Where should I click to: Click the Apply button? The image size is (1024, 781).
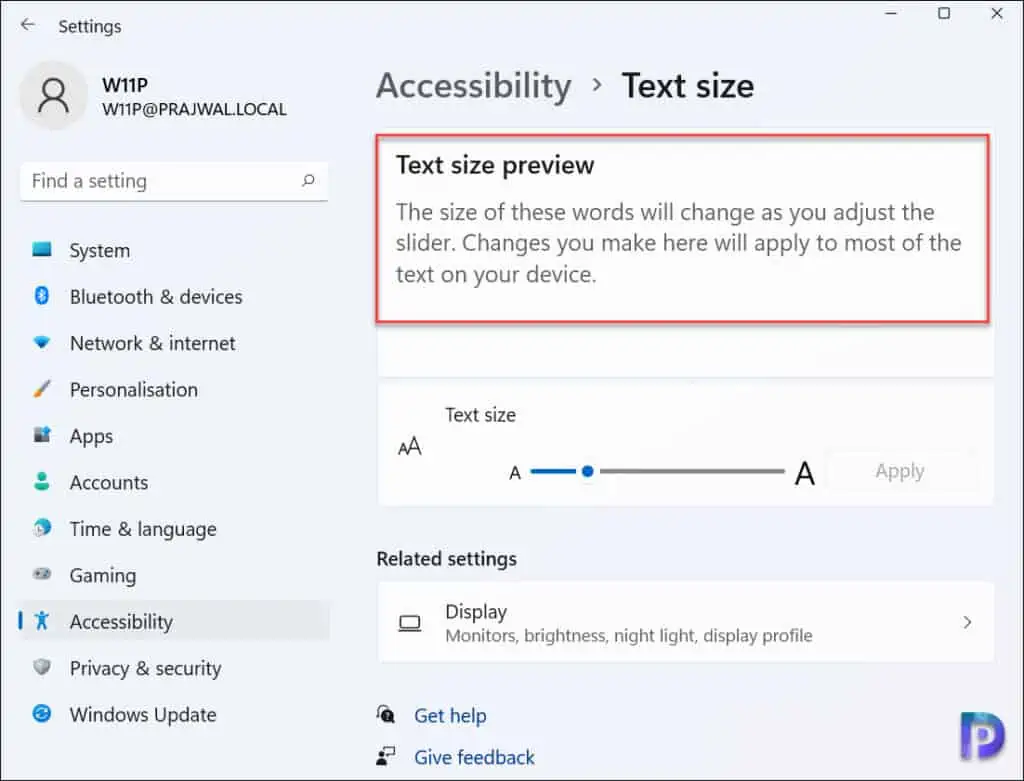tap(899, 471)
